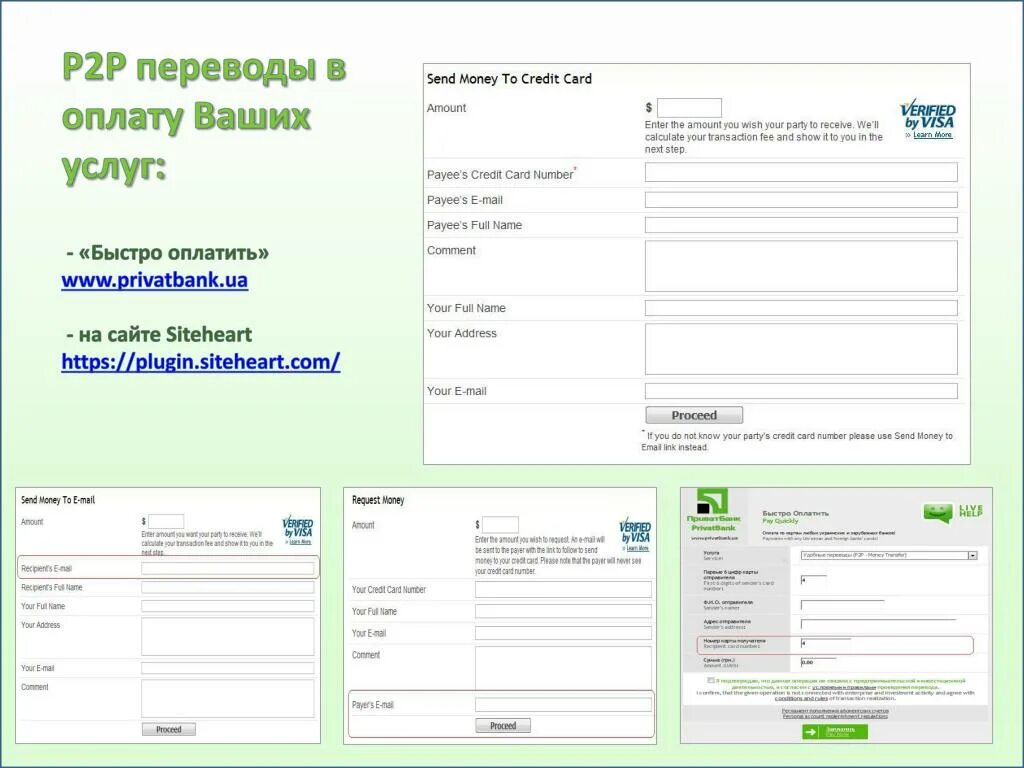Click the Verified by Visa logo in Send Money To Credit Card form
The height and width of the screenshot is (768, 1024).
927,115
